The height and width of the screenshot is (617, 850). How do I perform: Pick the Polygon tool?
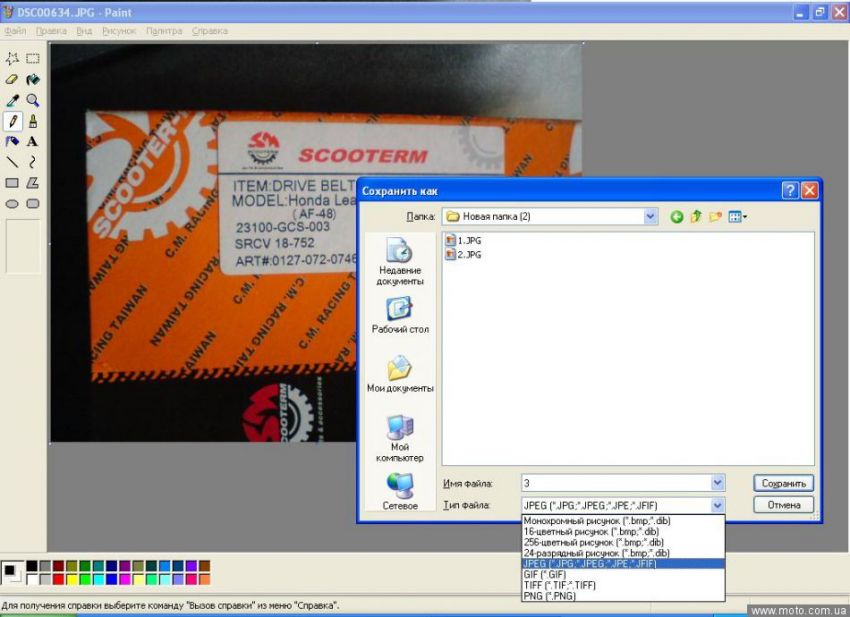[x=33, y=183]
